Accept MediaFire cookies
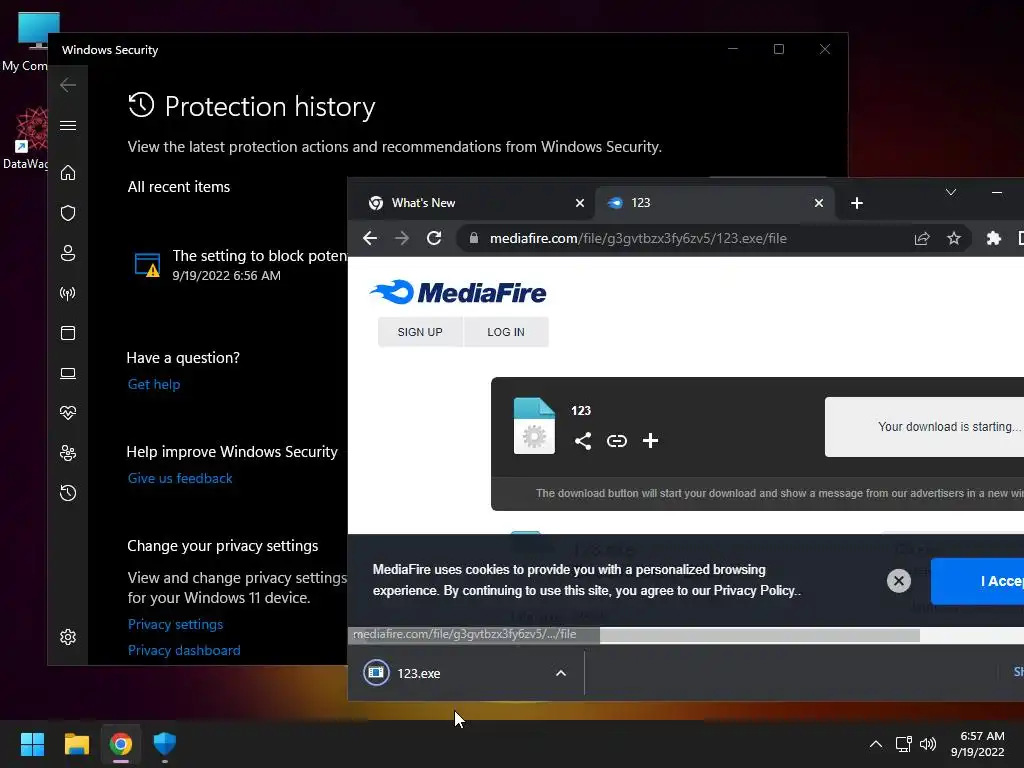The width and height of the screenshot is (1024, 768). [x=977, y=581]
